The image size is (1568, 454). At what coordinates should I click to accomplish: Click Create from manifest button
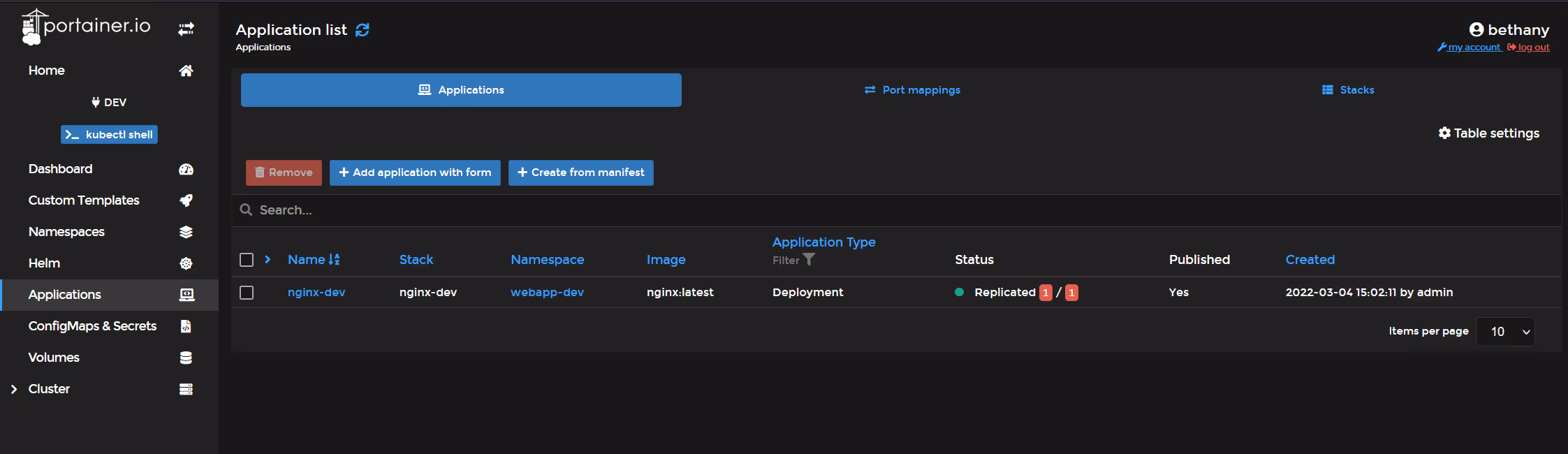coord(581,173)
